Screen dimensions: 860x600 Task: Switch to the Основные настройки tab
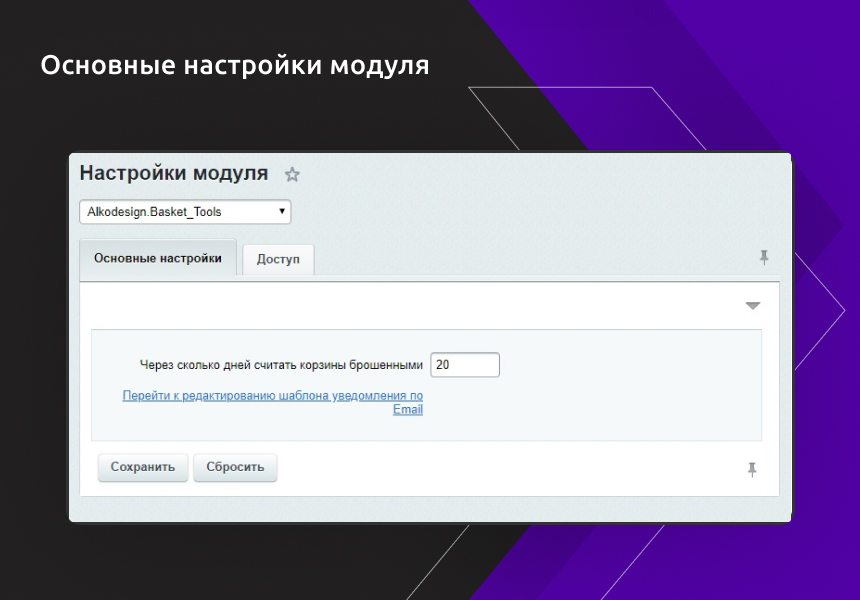(x=157, y=258)
